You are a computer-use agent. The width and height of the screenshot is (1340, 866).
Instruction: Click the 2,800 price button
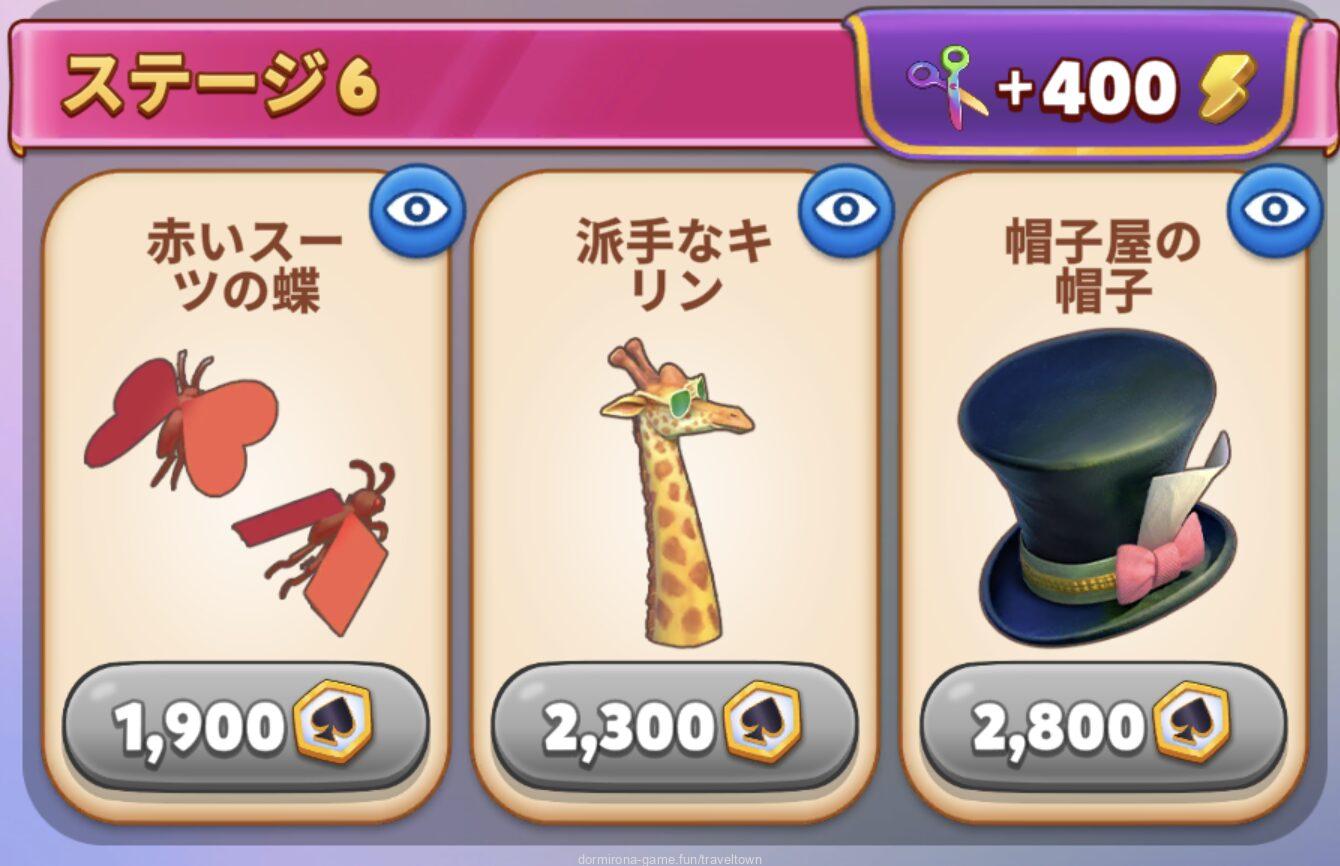click(x=1103, y=724)
